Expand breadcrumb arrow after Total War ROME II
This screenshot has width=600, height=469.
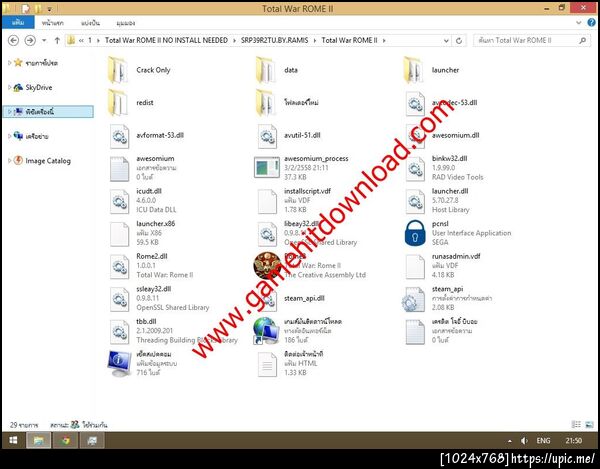coord(384,40)
